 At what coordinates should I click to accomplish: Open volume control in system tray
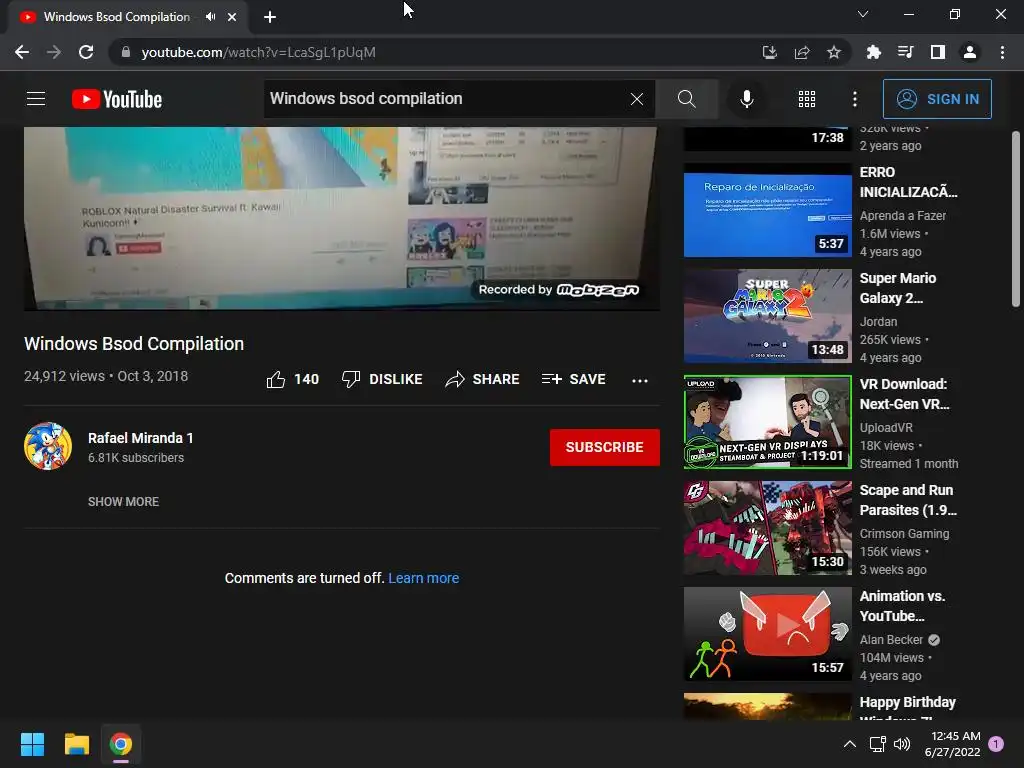902,744
